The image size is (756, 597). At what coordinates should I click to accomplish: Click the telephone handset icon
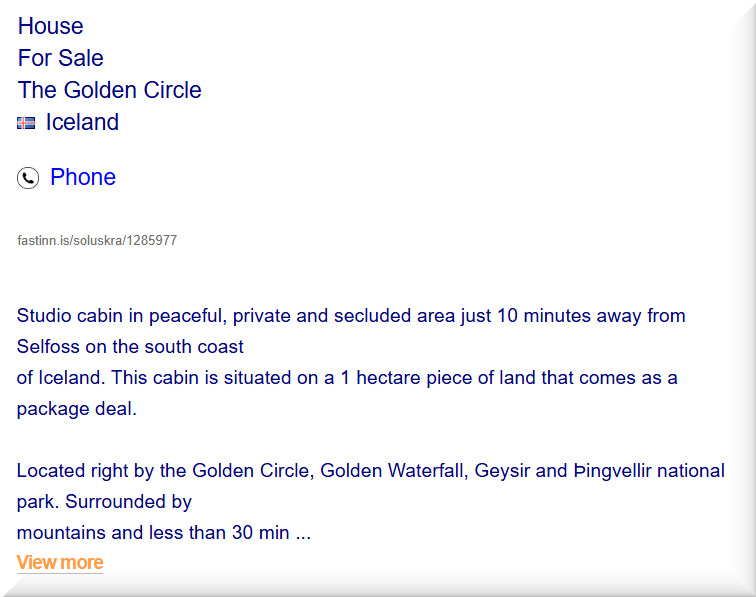28,178
